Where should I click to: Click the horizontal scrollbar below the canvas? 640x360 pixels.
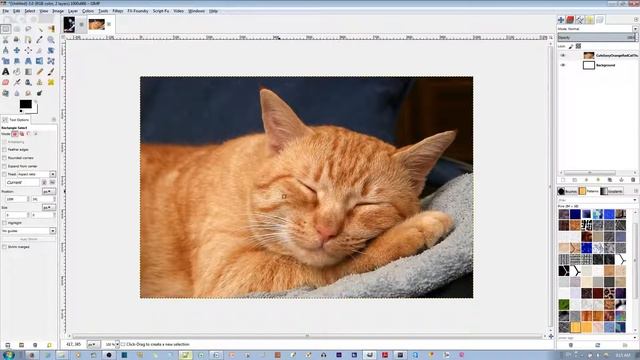[307, 336]
